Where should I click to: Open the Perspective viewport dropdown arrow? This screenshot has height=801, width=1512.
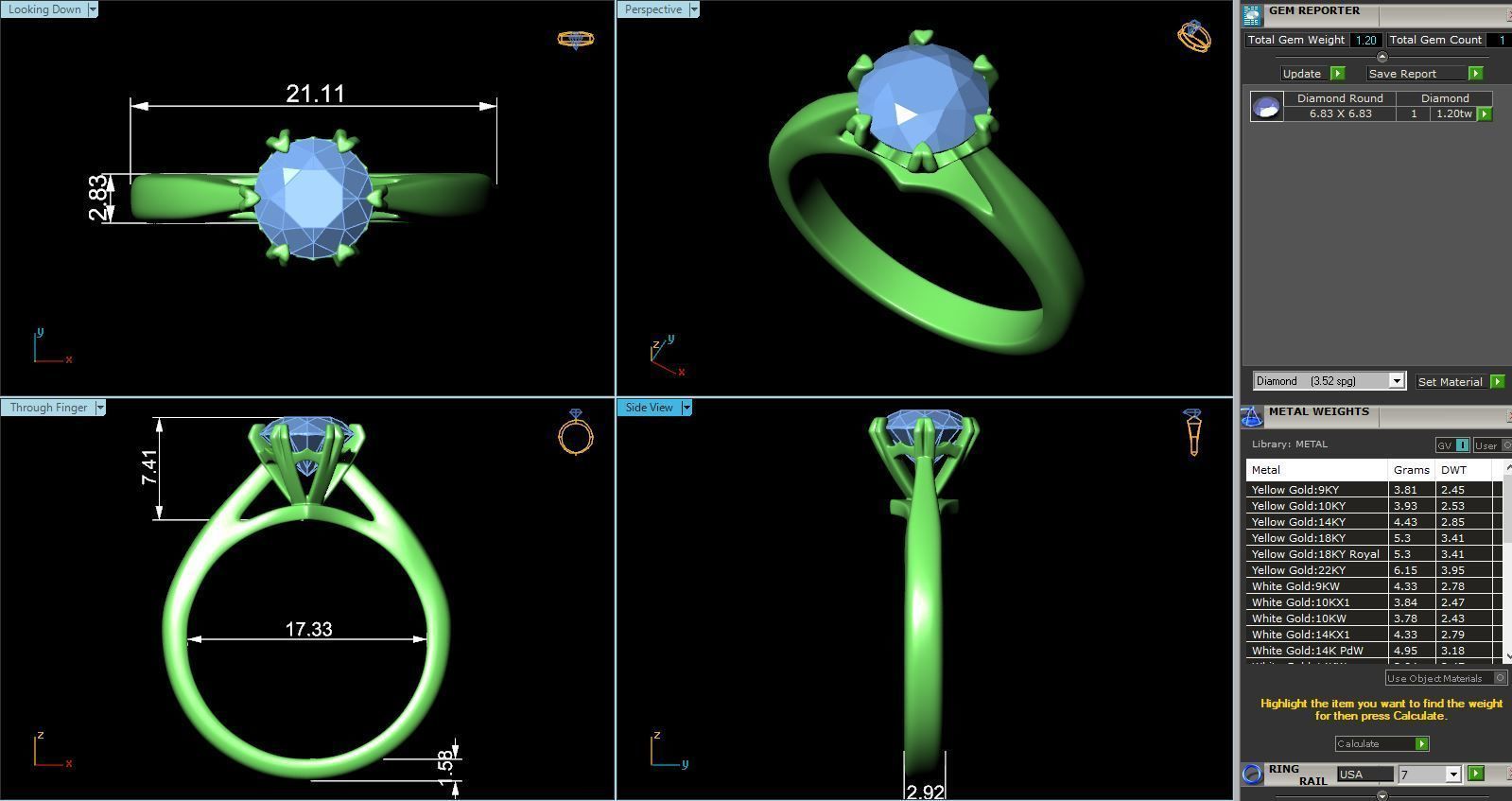[693, 9]
